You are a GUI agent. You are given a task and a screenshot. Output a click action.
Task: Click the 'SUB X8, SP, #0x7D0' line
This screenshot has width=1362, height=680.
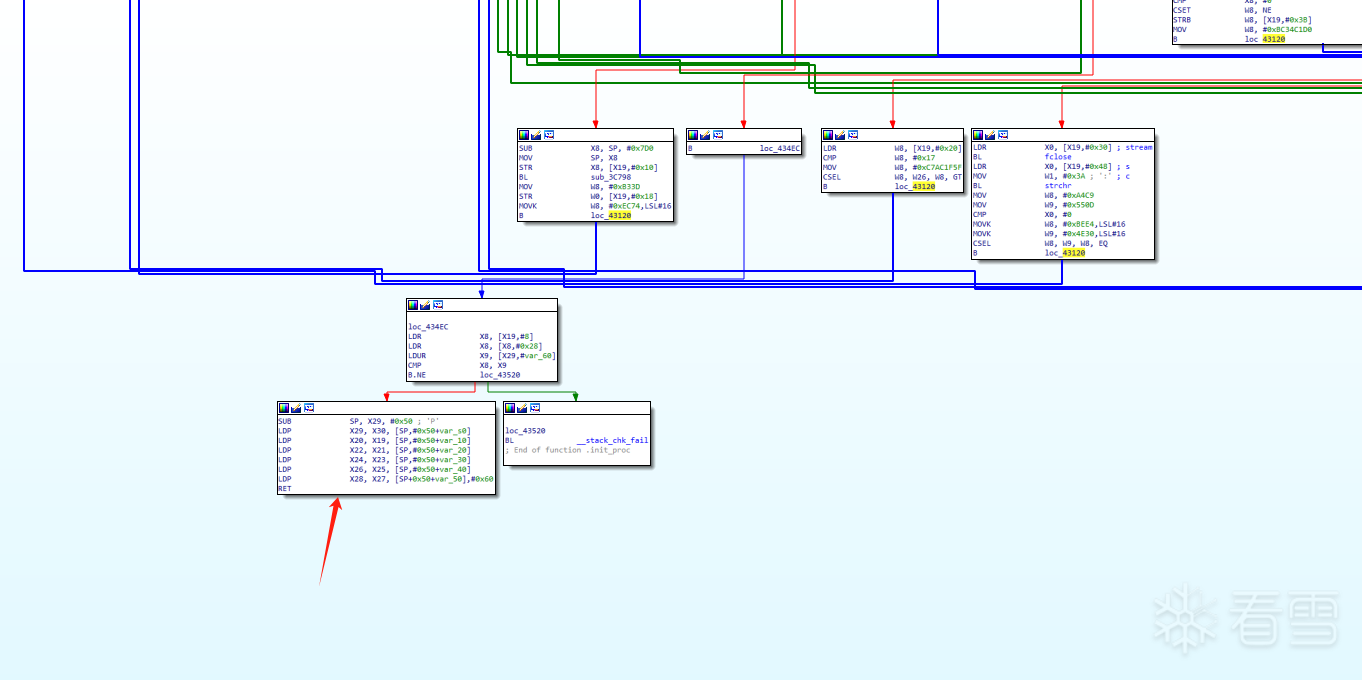(586, 148)
